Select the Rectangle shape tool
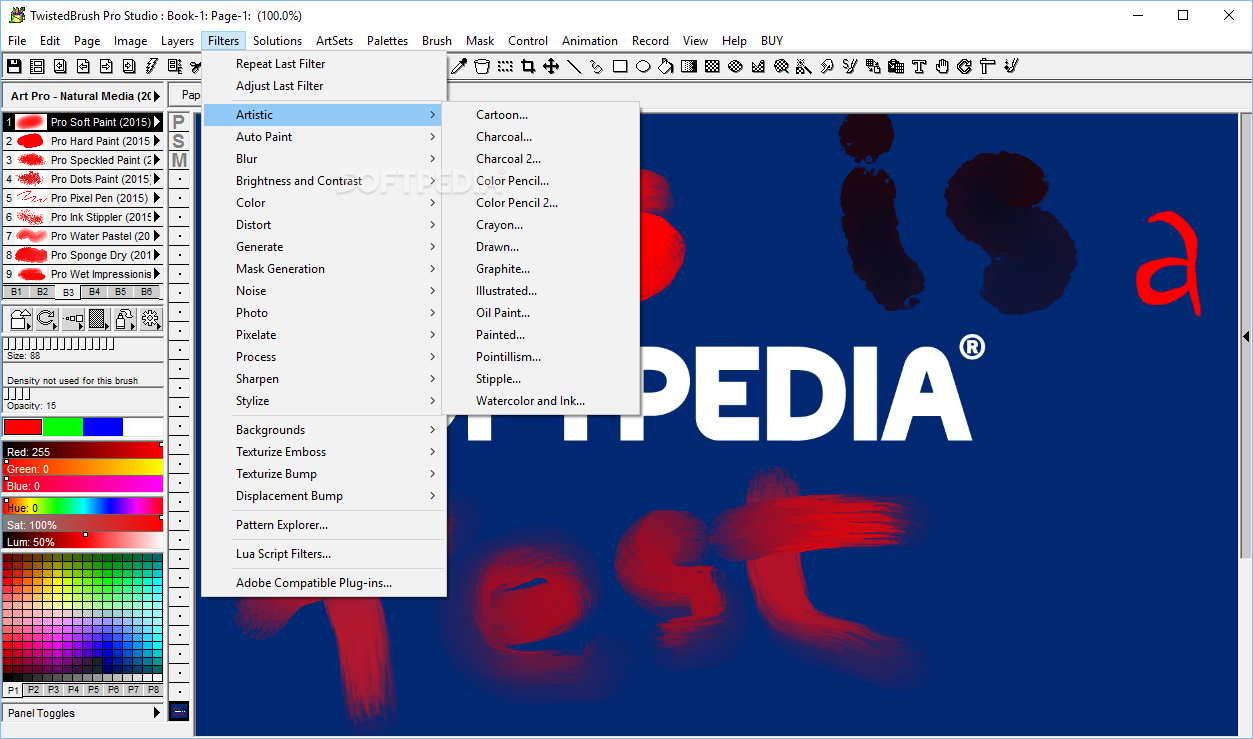The width and height of the screenshot is (1253, 739). tap(620, 66)
